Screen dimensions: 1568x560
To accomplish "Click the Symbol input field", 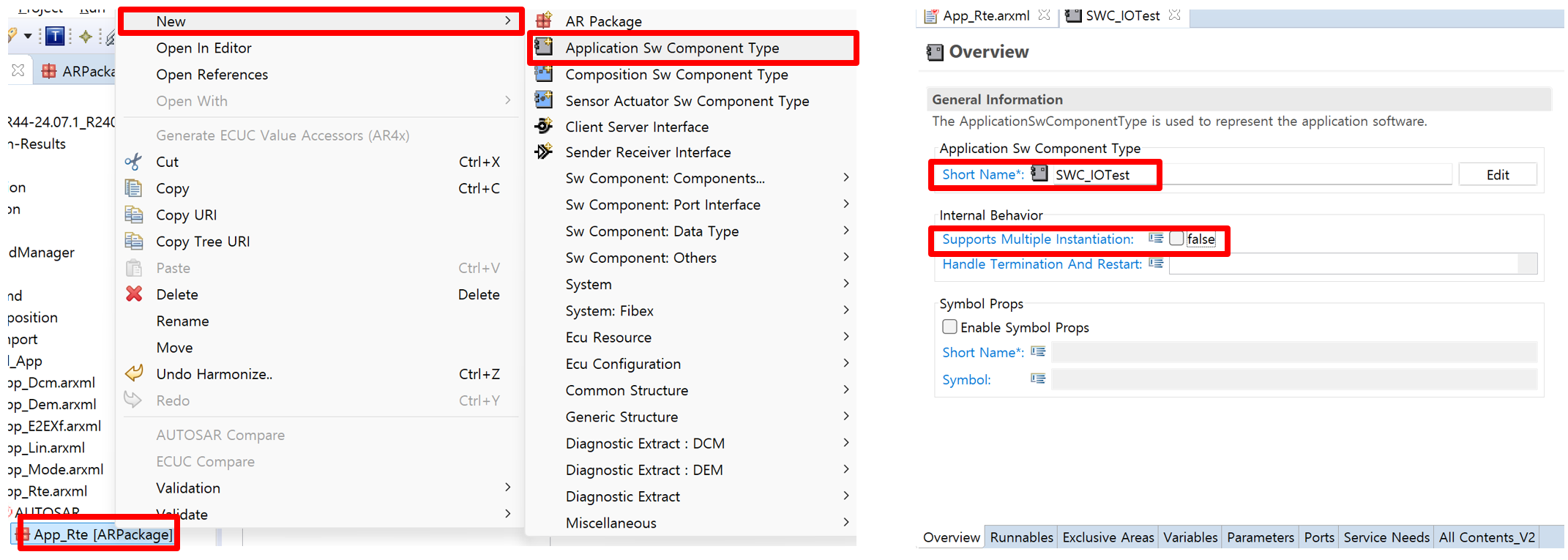I will click(1293, 378).
